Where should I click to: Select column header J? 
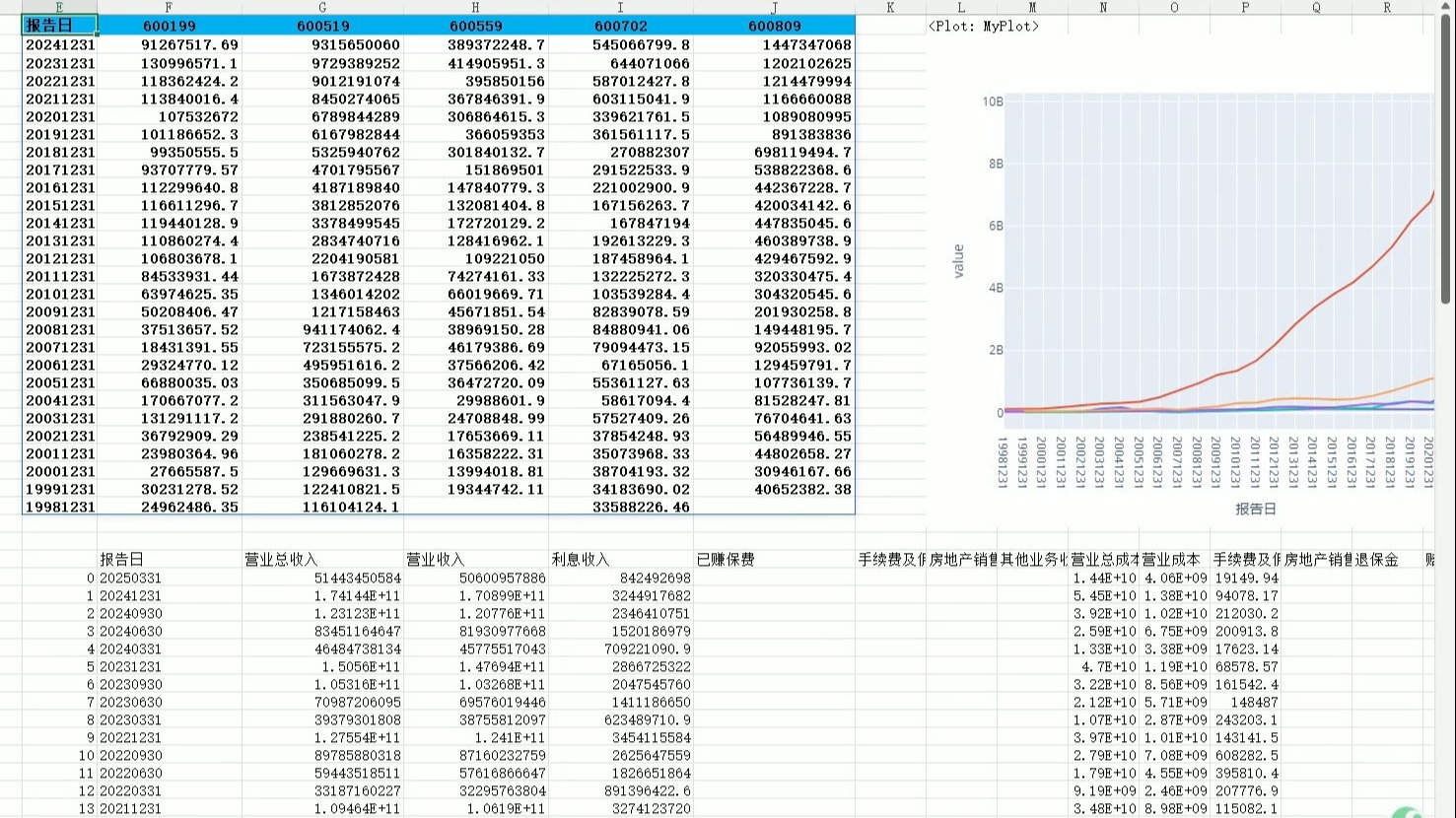(x=774, y=7)
